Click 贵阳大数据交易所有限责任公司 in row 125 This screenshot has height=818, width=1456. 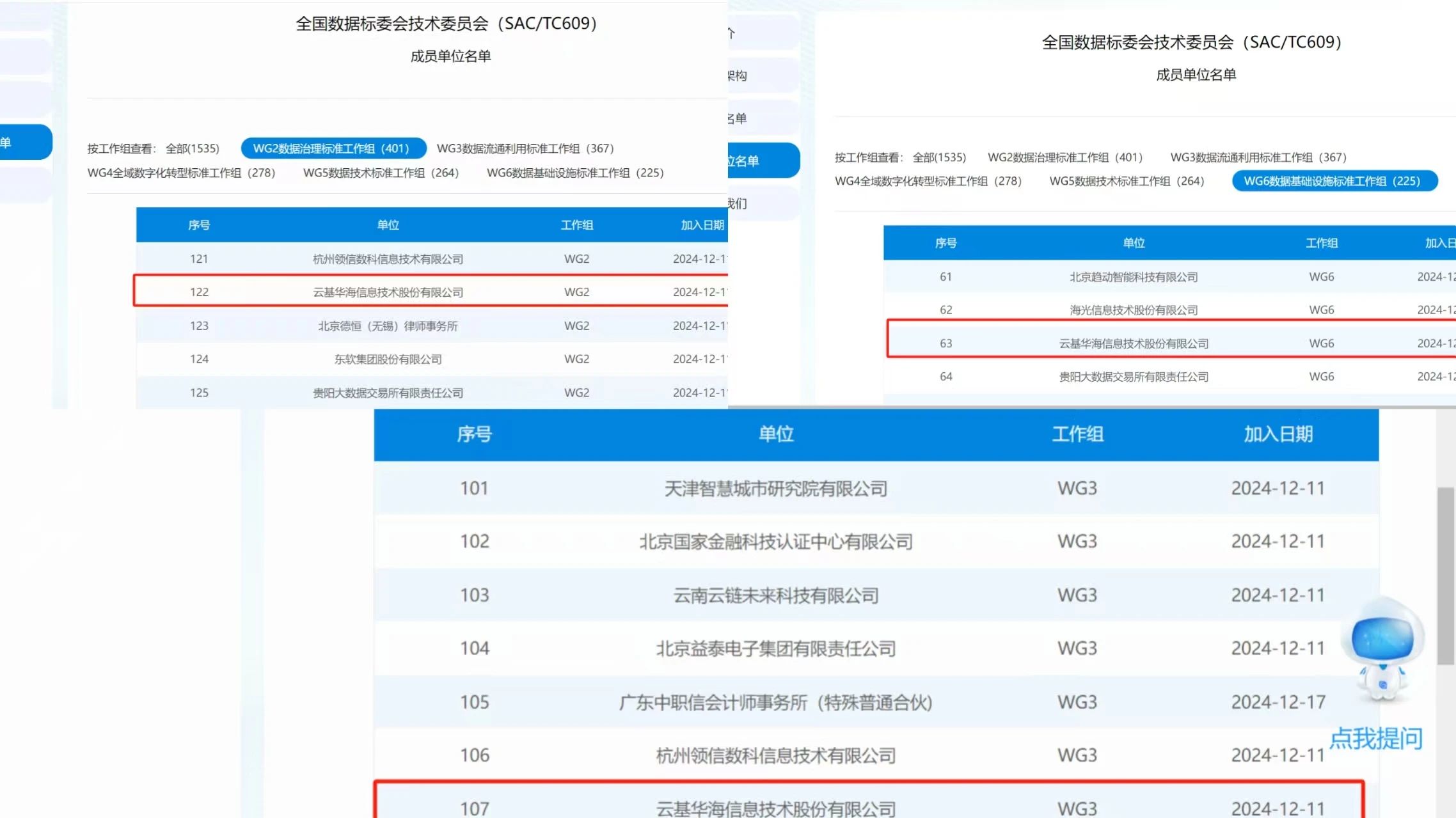point(388,393)
